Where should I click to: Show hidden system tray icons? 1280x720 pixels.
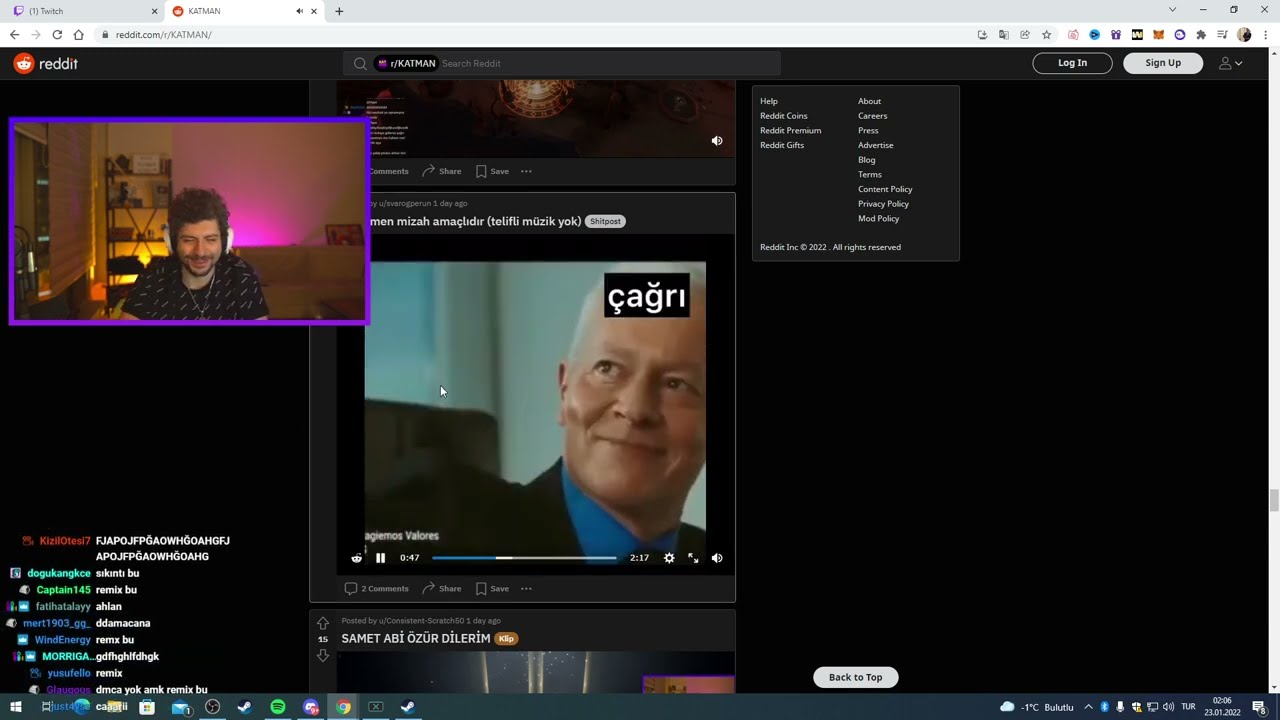coord(1088,707)
